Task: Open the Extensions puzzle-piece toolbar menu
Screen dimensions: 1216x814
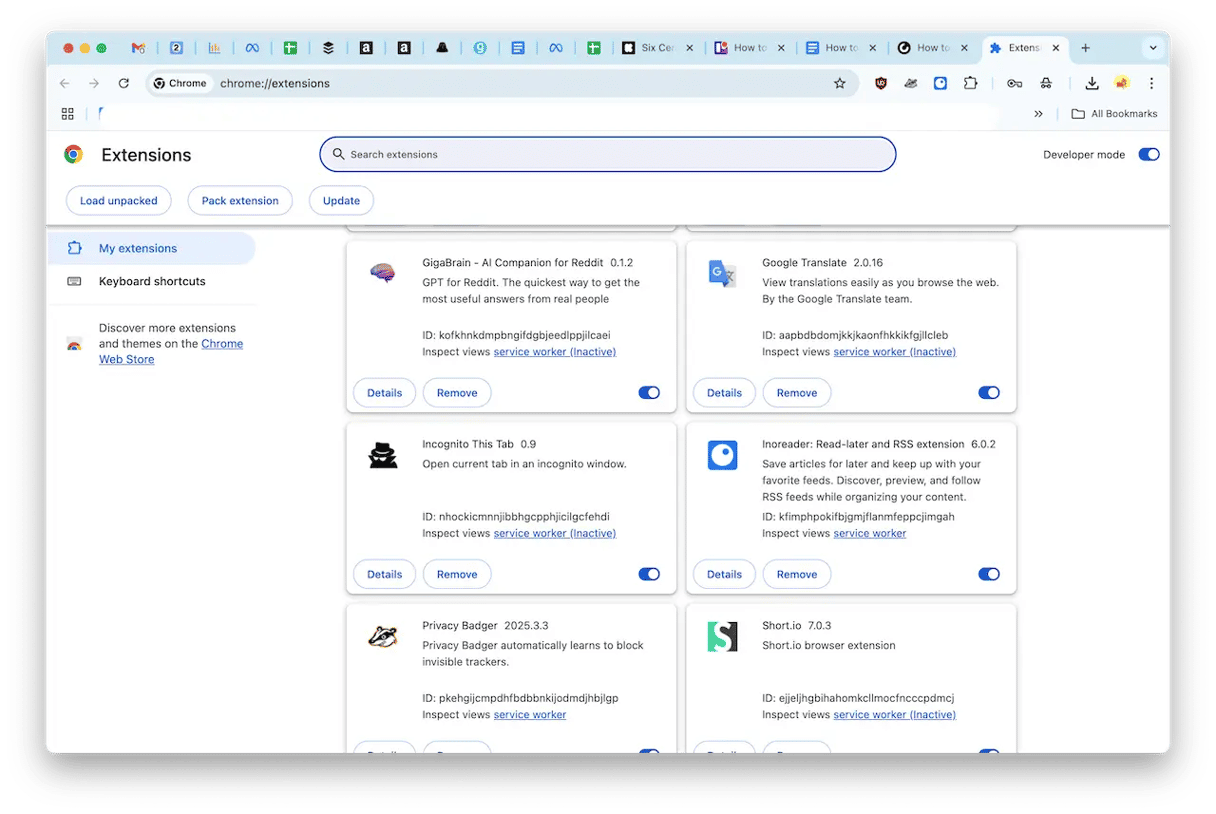Action: tap(970, 84)
